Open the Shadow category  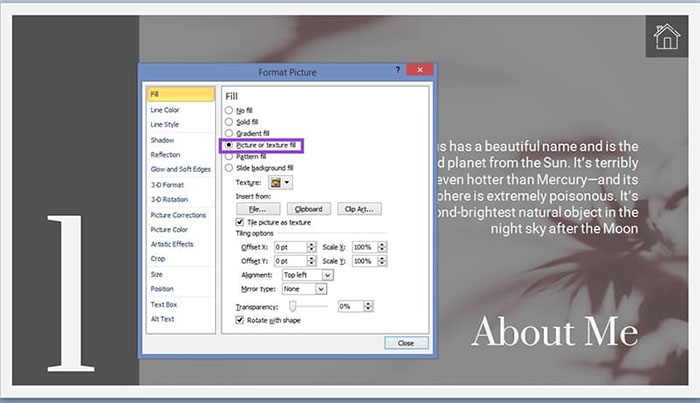tap(162, 140)
